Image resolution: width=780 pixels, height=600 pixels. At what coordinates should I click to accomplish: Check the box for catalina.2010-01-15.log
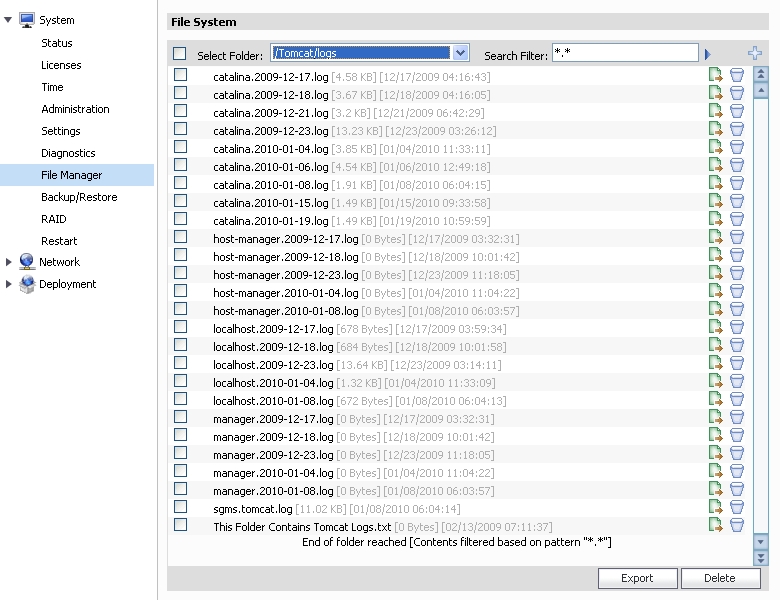pos(181,201)
